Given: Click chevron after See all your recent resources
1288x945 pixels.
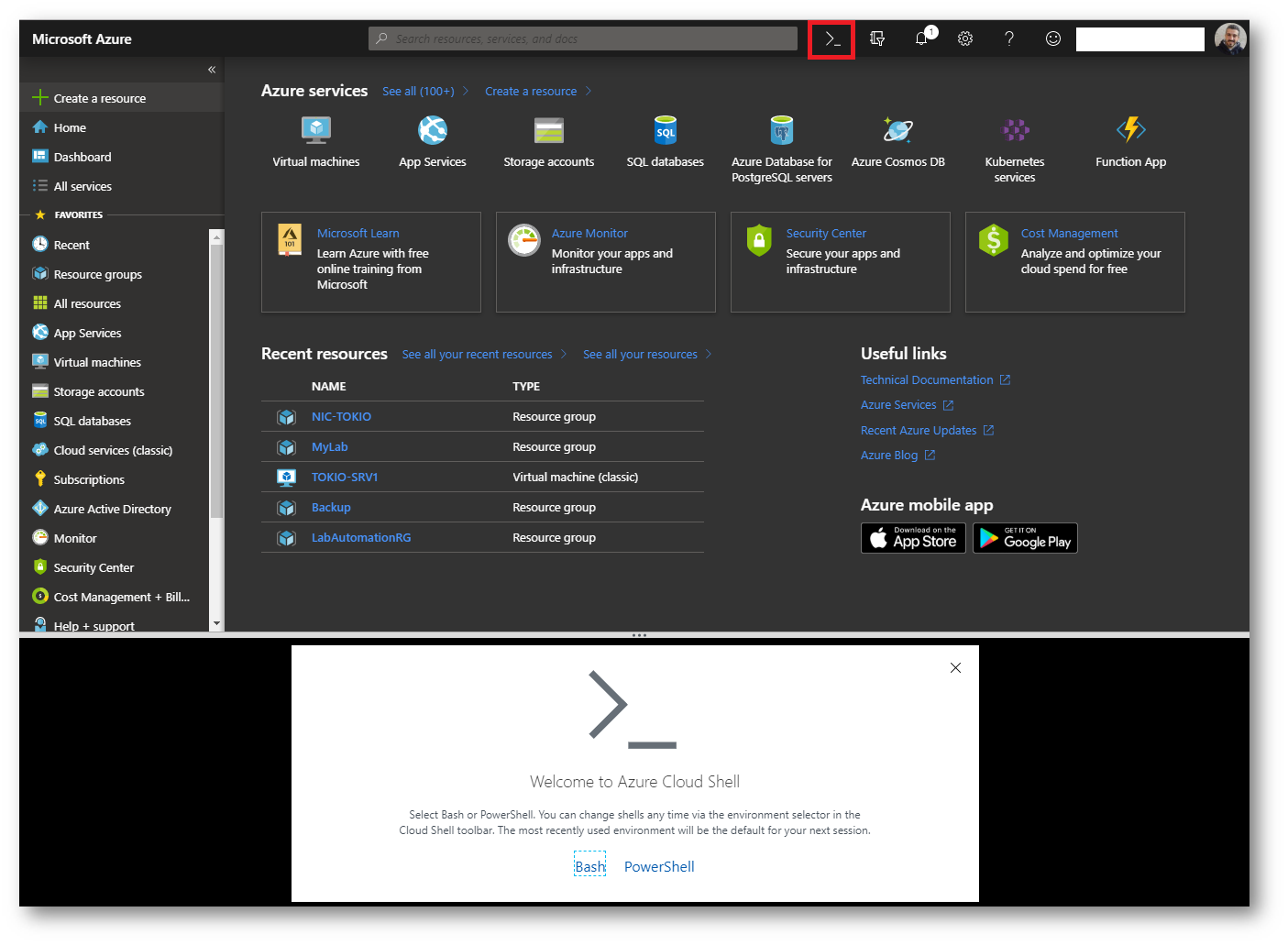Looking at the screenshot, I should pyautogui.click(x=564, y=355).
